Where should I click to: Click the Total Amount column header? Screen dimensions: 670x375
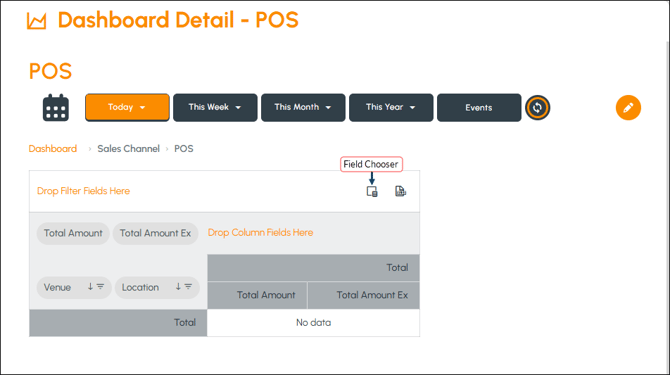pyautogui.click(x=257, y=295)
